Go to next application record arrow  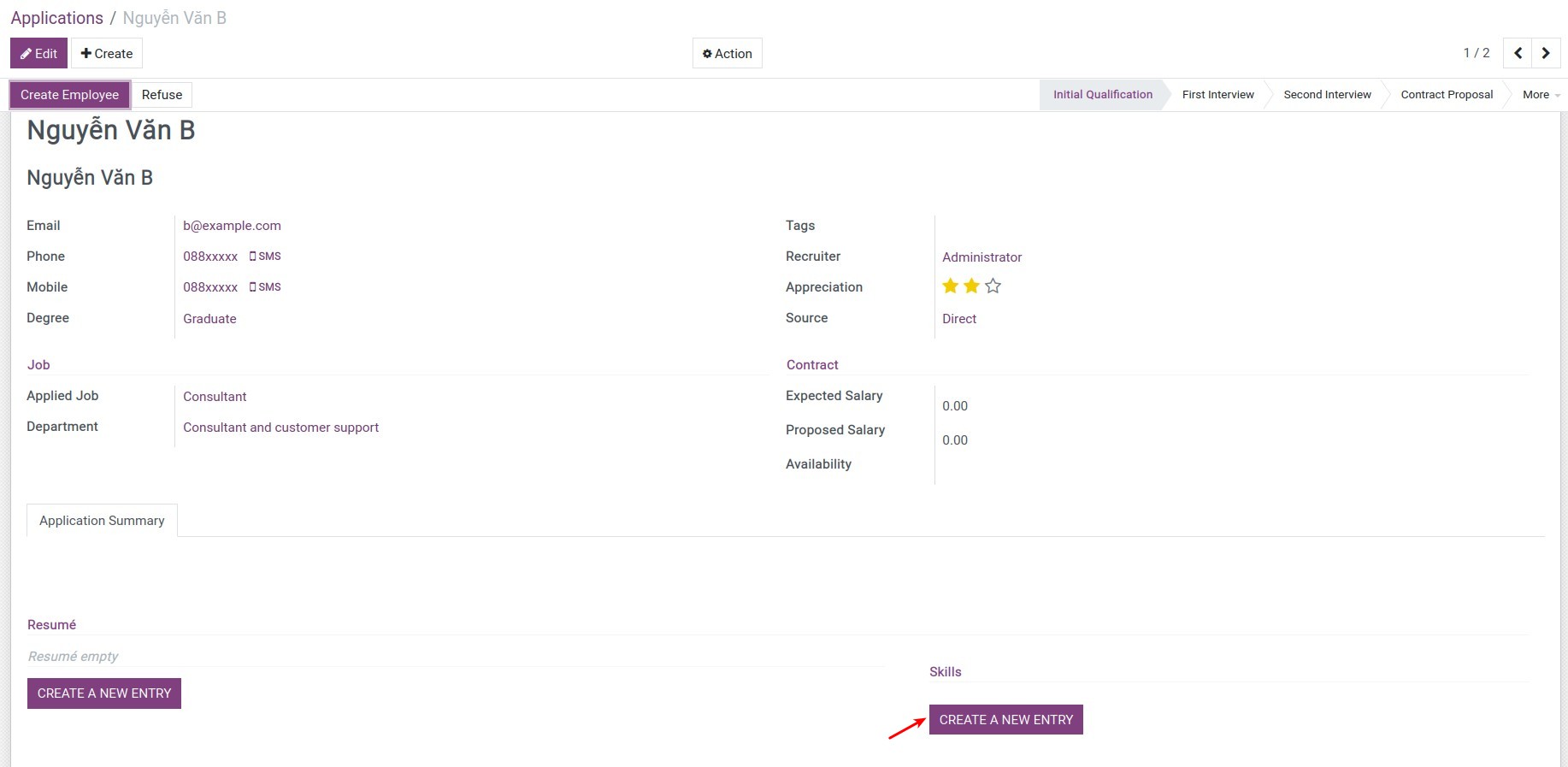pyautogui.click(x=1546, y=53)
